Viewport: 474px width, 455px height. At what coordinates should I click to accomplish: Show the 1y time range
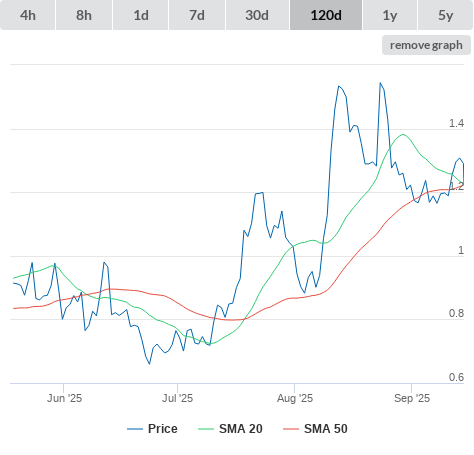390,15
